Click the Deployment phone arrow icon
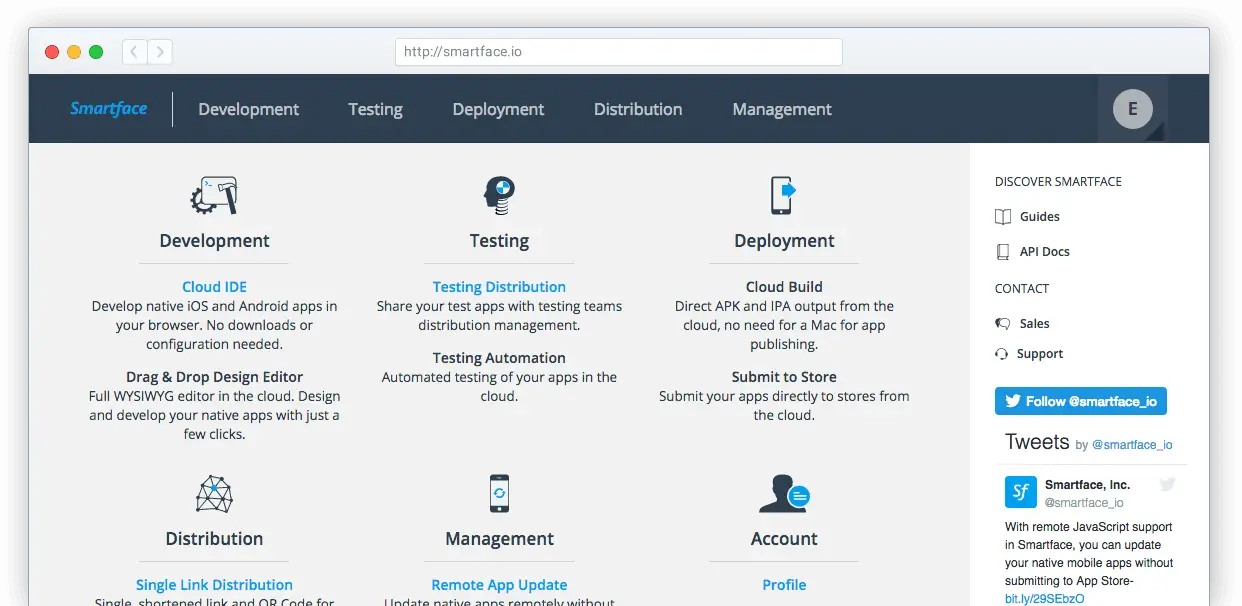The height and width of the screenshot is (606, 1242). [x=783, y=195]
